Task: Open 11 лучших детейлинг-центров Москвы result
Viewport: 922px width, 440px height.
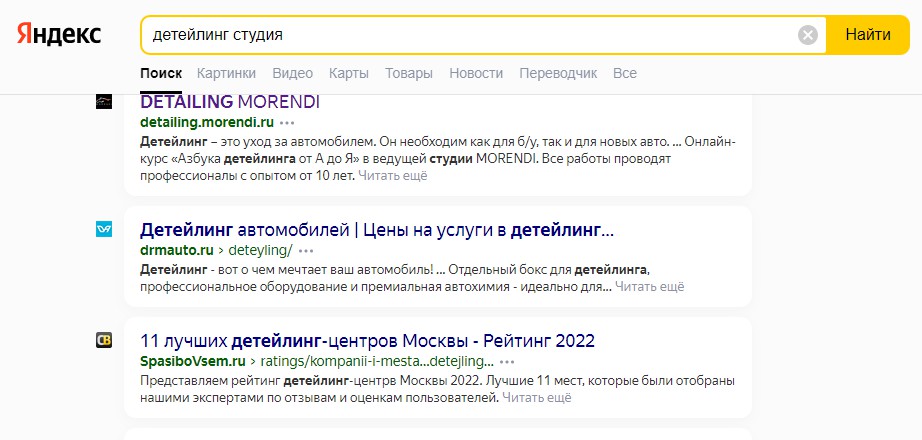Action: [368, 341]
